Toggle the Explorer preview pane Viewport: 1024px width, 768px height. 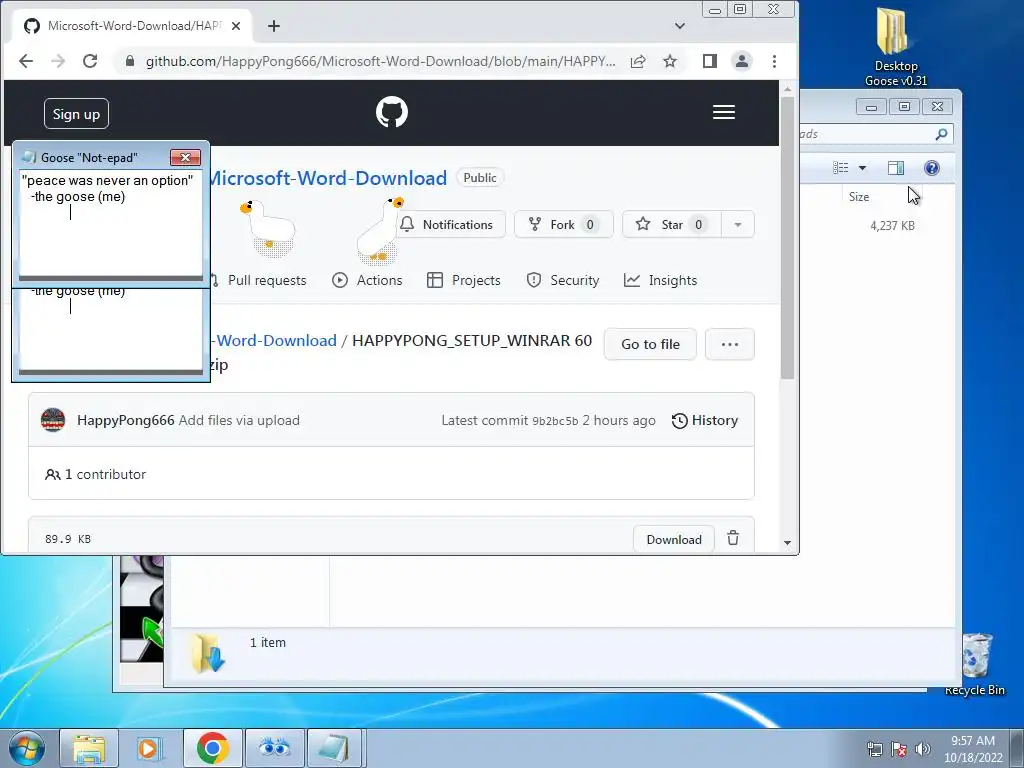896,168
